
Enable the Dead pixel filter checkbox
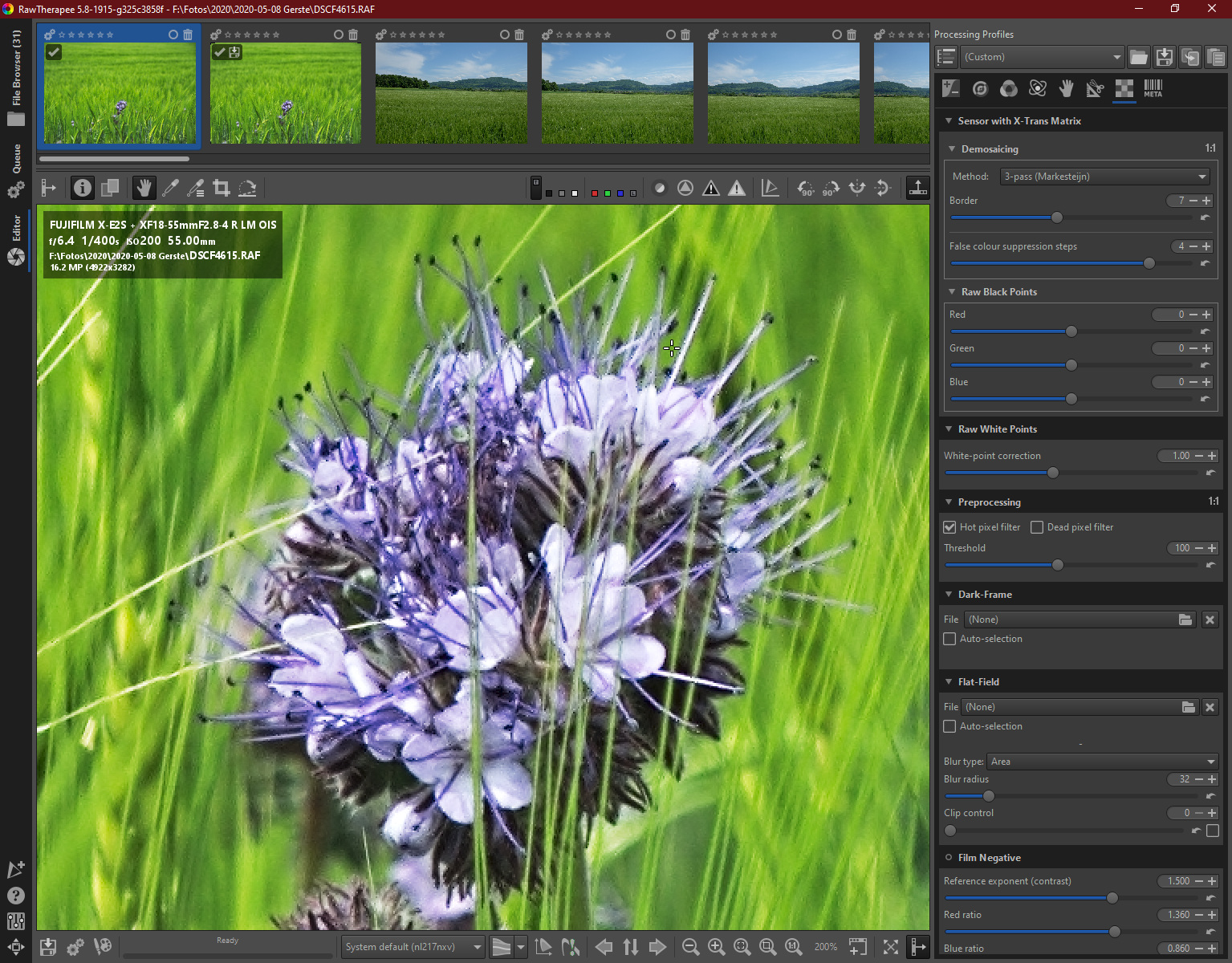point(1037,527)
